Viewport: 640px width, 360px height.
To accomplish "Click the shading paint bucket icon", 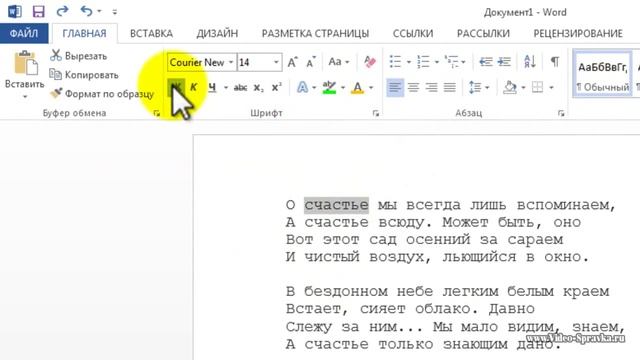I will click(x=509, y=87).
